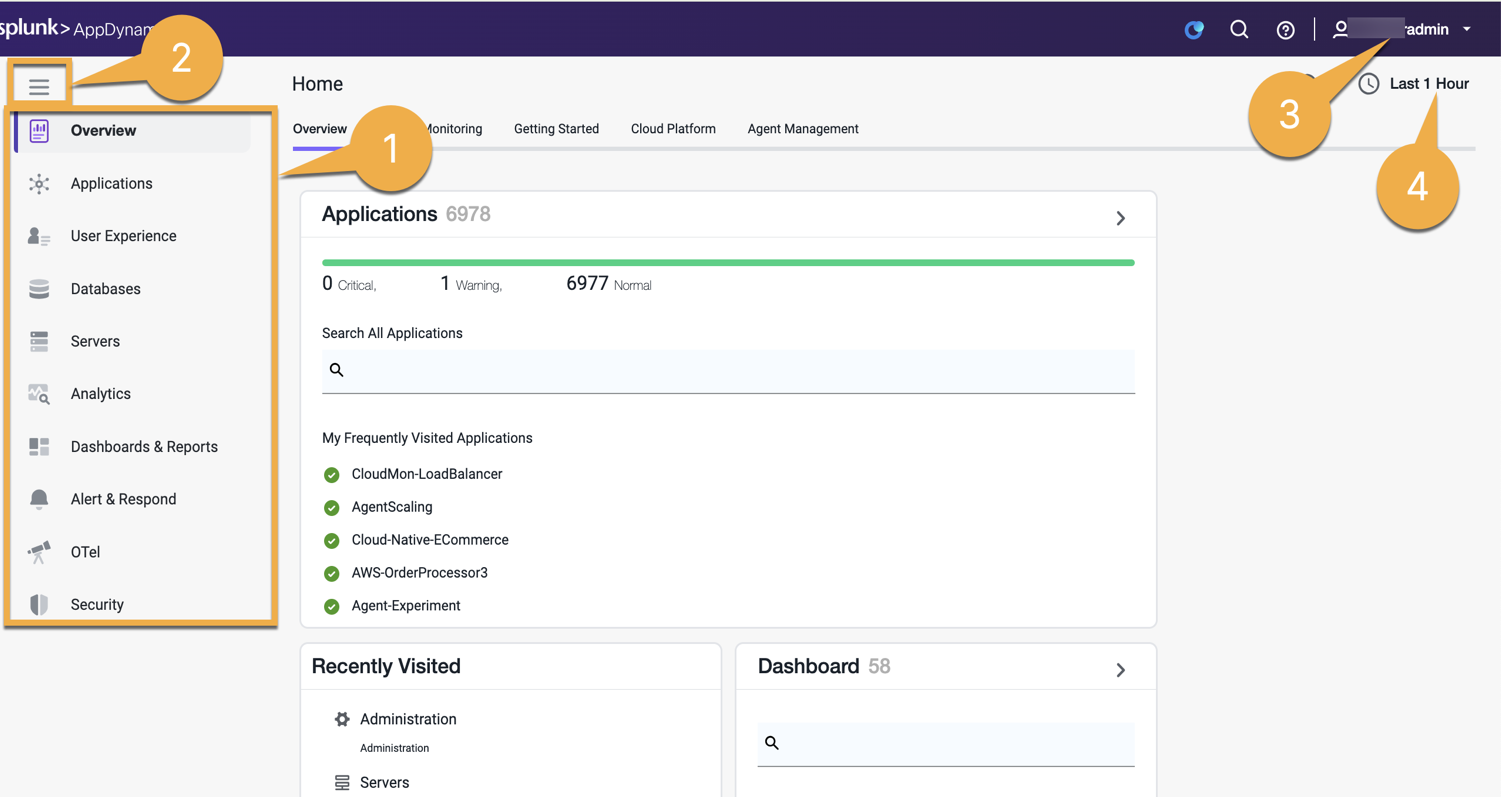Open the AWS-OrderProcessor3 application link
The image size is (1501, 797).
tap(419, 573)
